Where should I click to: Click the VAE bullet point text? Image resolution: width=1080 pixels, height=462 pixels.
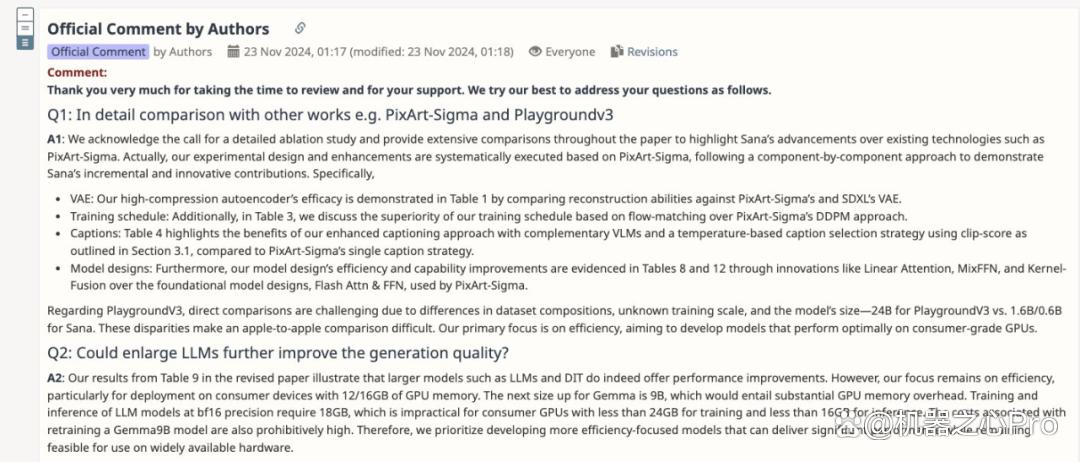(485, 199)
